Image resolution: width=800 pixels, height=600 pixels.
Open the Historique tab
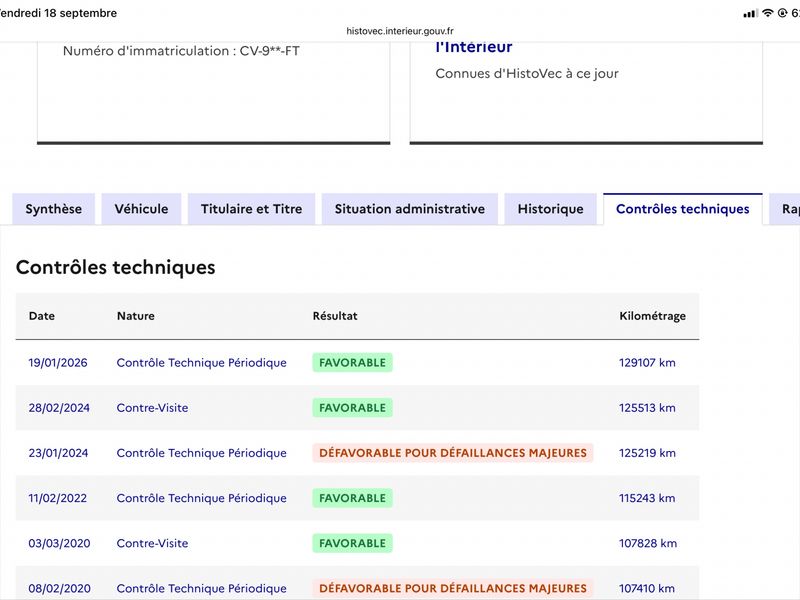551,209
